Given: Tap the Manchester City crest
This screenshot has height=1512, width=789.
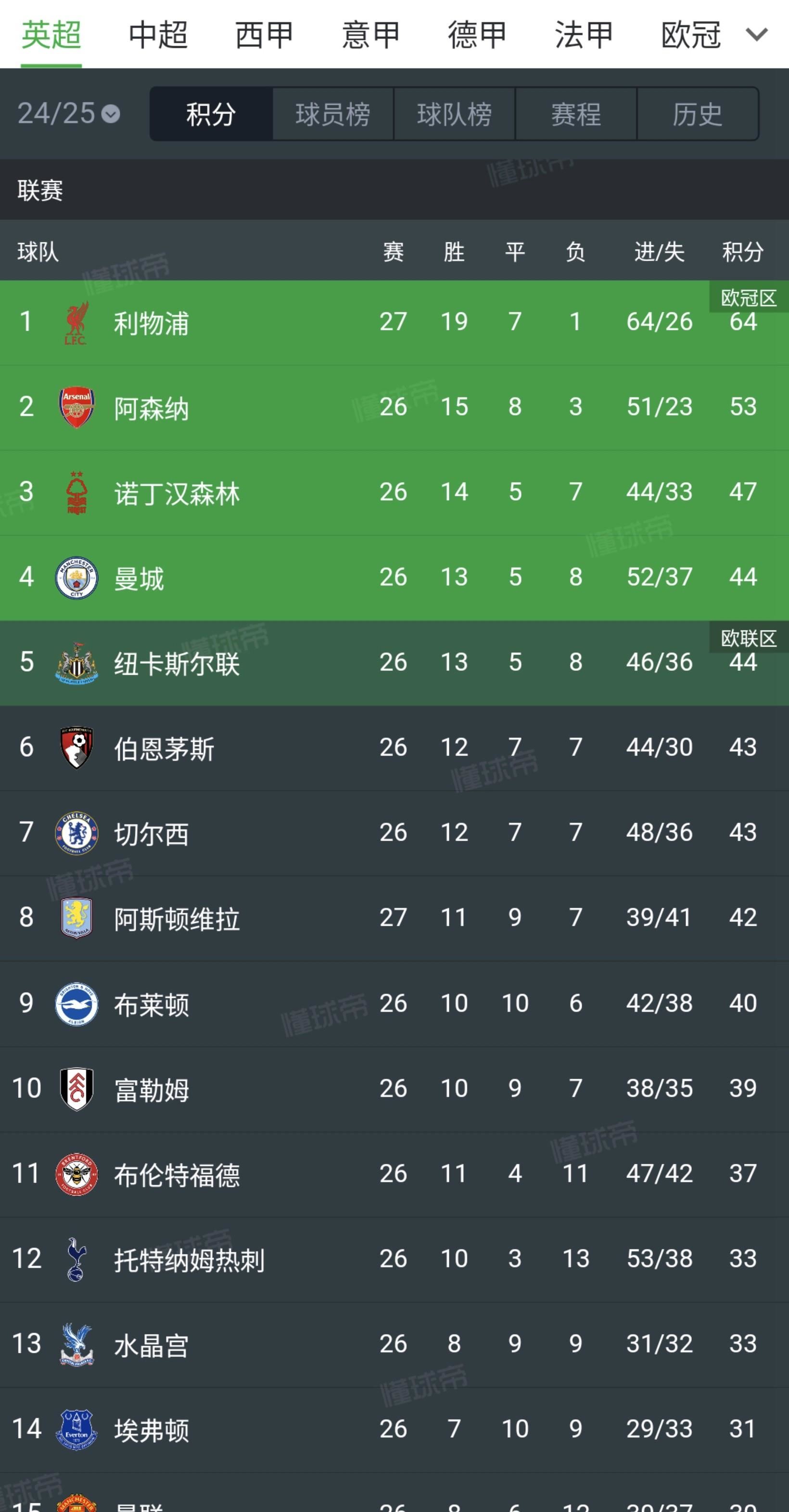Looking at the screenshot, I should pyautogui.click(x=76, y=578).
